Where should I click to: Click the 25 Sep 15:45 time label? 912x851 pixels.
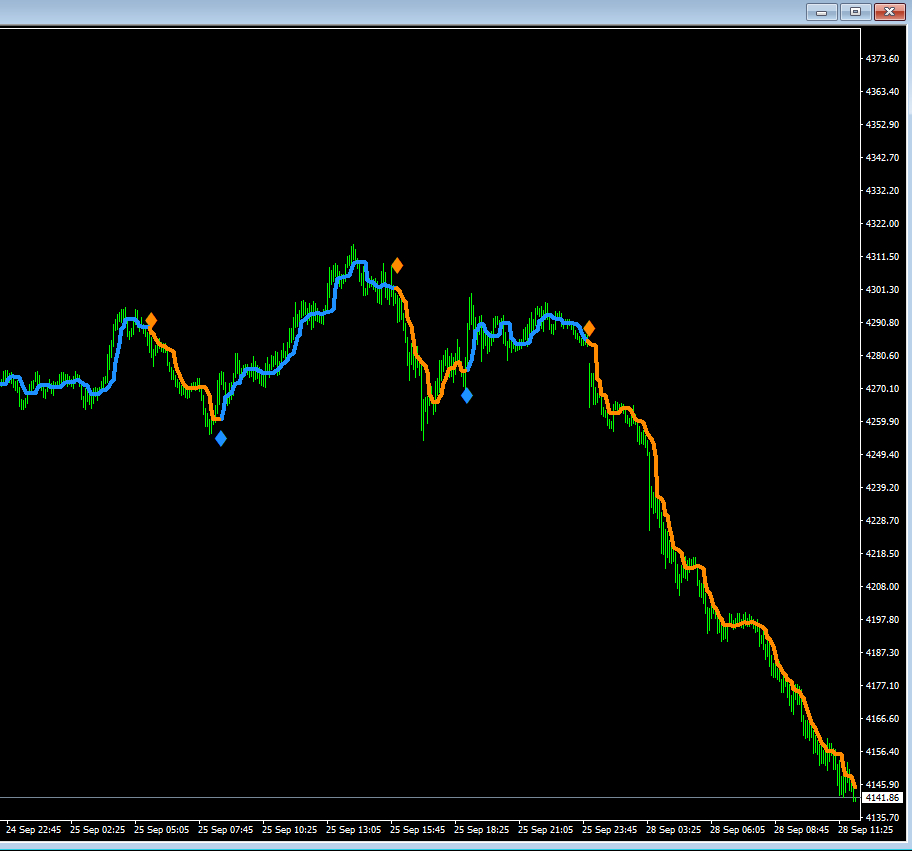(x=418, y=830)
